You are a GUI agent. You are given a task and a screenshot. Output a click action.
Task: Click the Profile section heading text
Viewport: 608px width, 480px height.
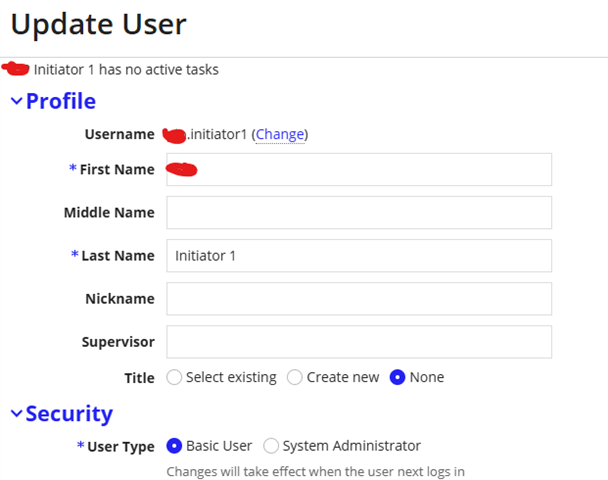(x=61, y=102)
